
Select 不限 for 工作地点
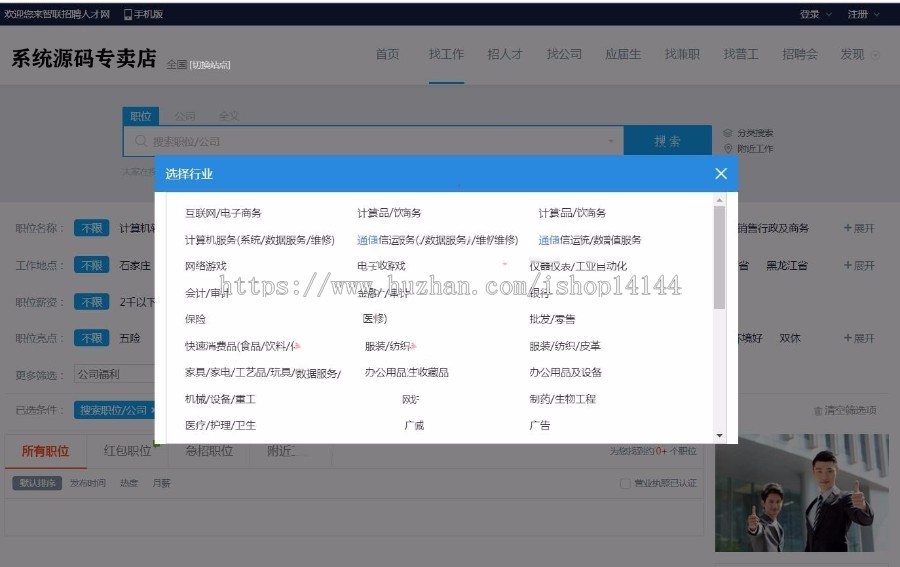(91, 265)
